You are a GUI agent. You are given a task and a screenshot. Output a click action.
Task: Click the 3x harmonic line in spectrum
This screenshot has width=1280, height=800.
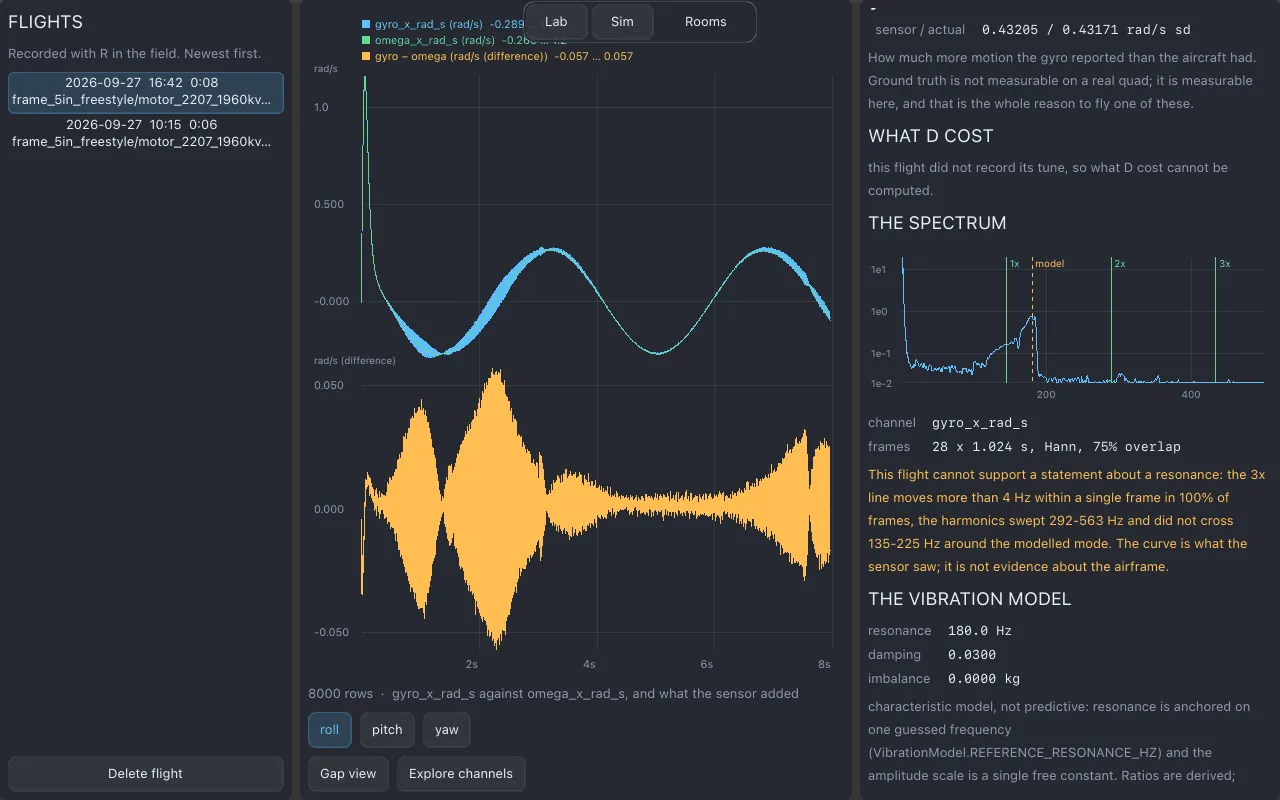(x=1216, y=320)
